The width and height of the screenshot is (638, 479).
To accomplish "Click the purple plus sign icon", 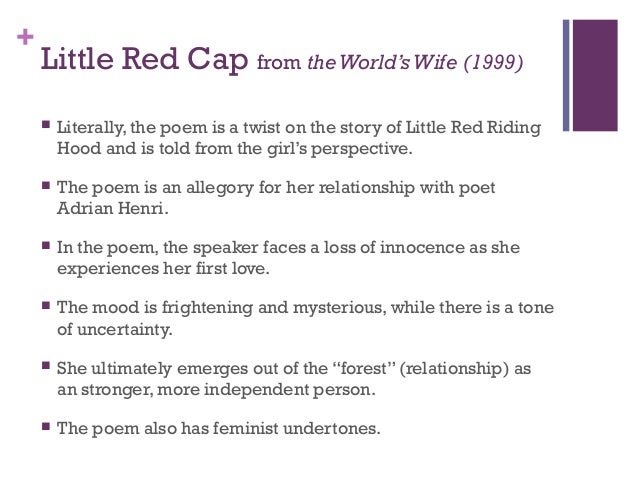I will pos(25,37).
